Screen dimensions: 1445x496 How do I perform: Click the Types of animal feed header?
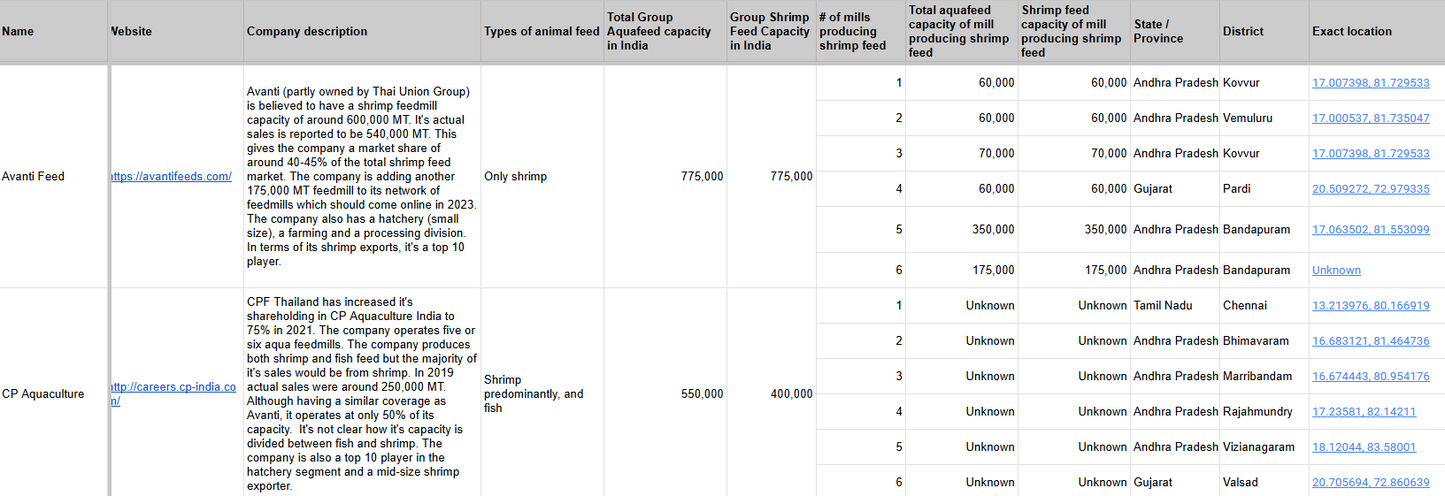(541, 32)
